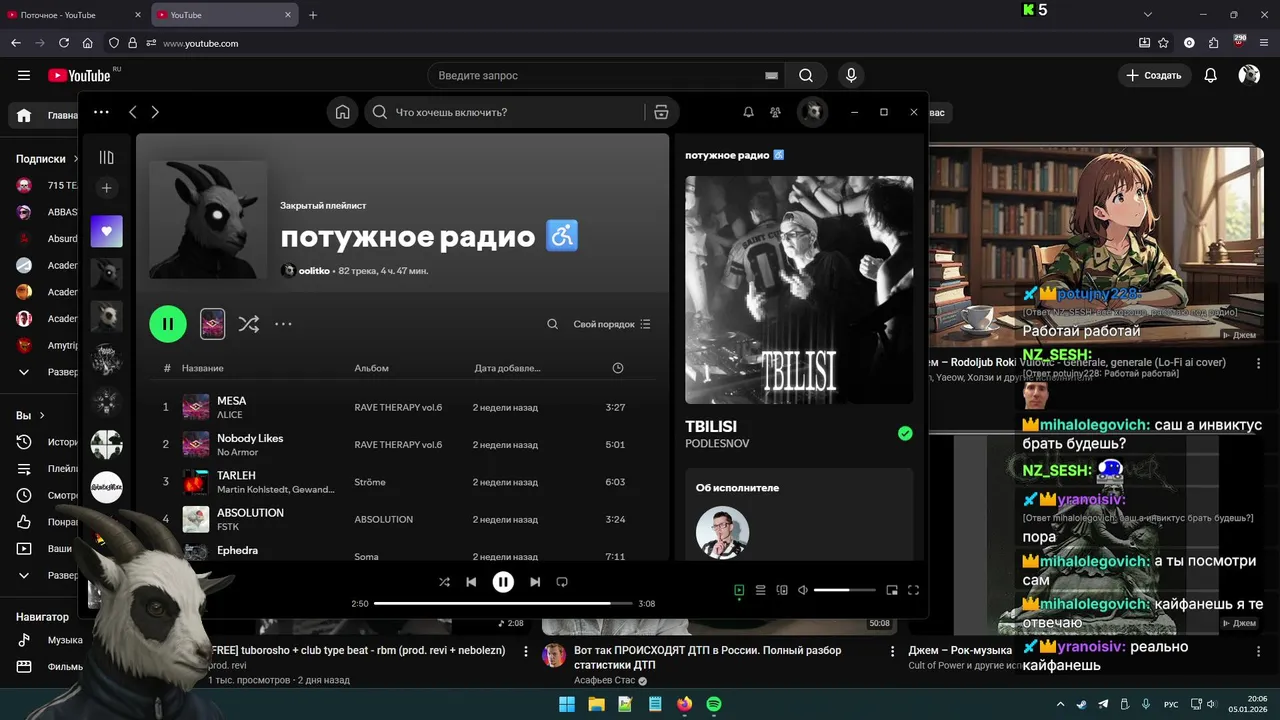Open a new browser tab with plus
The width and height of the screenshot is (1280, 720).
click(x=313, y=15)
